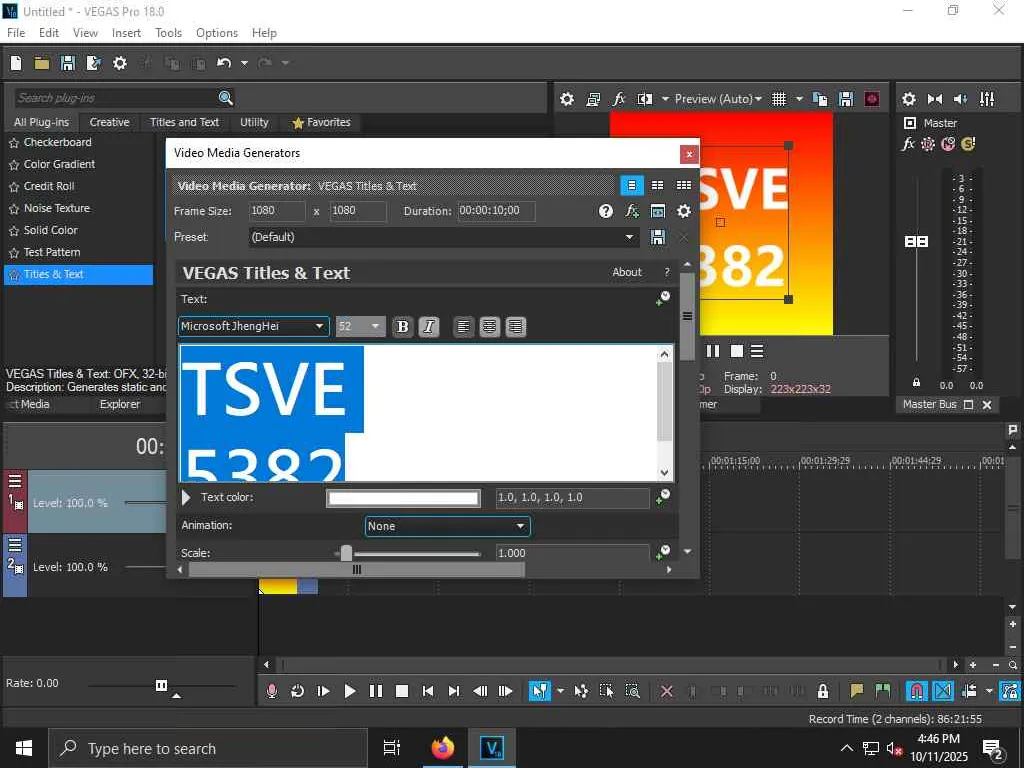The height and width of the screenshot is (768, 1024).
Task: Open the Favorites tab
Action: pos(321,123)
